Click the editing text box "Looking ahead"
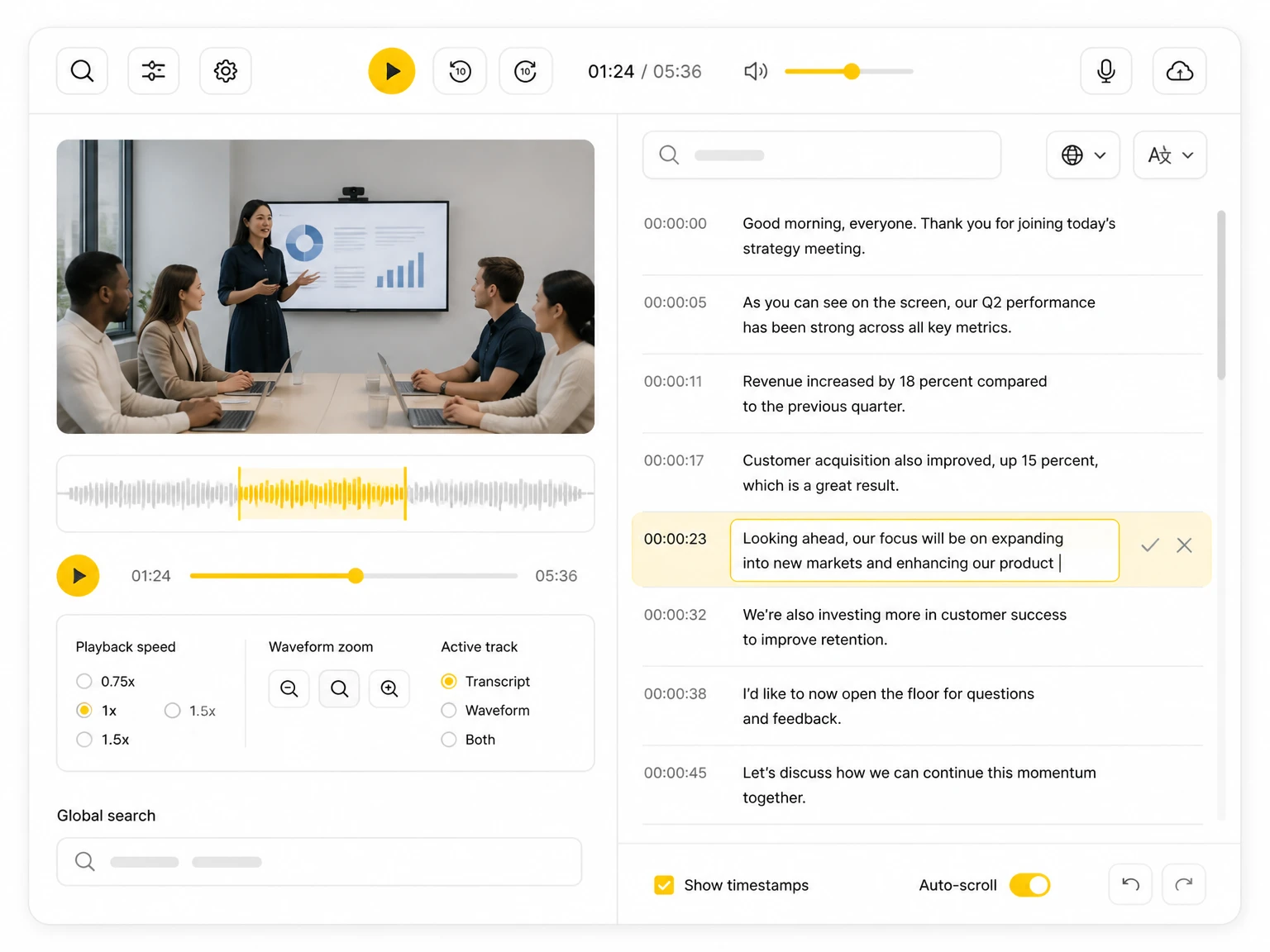Screen dimensions: 1270x952 pyautogui.click(x=924, y=551)
